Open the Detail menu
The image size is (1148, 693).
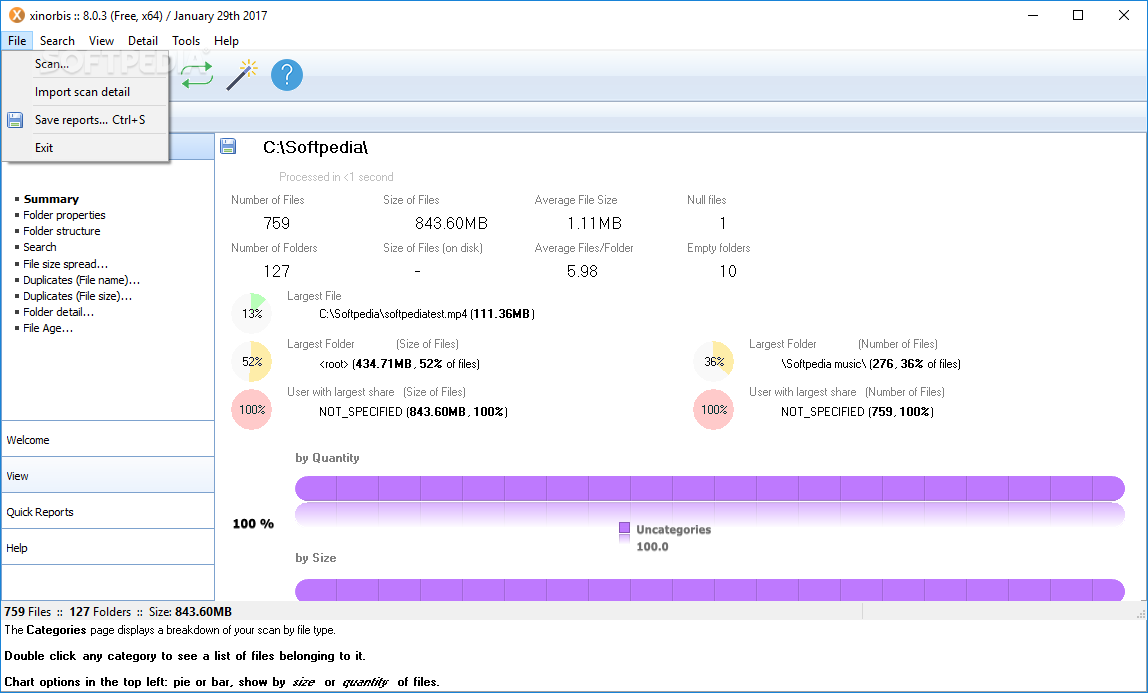point(143,41)
